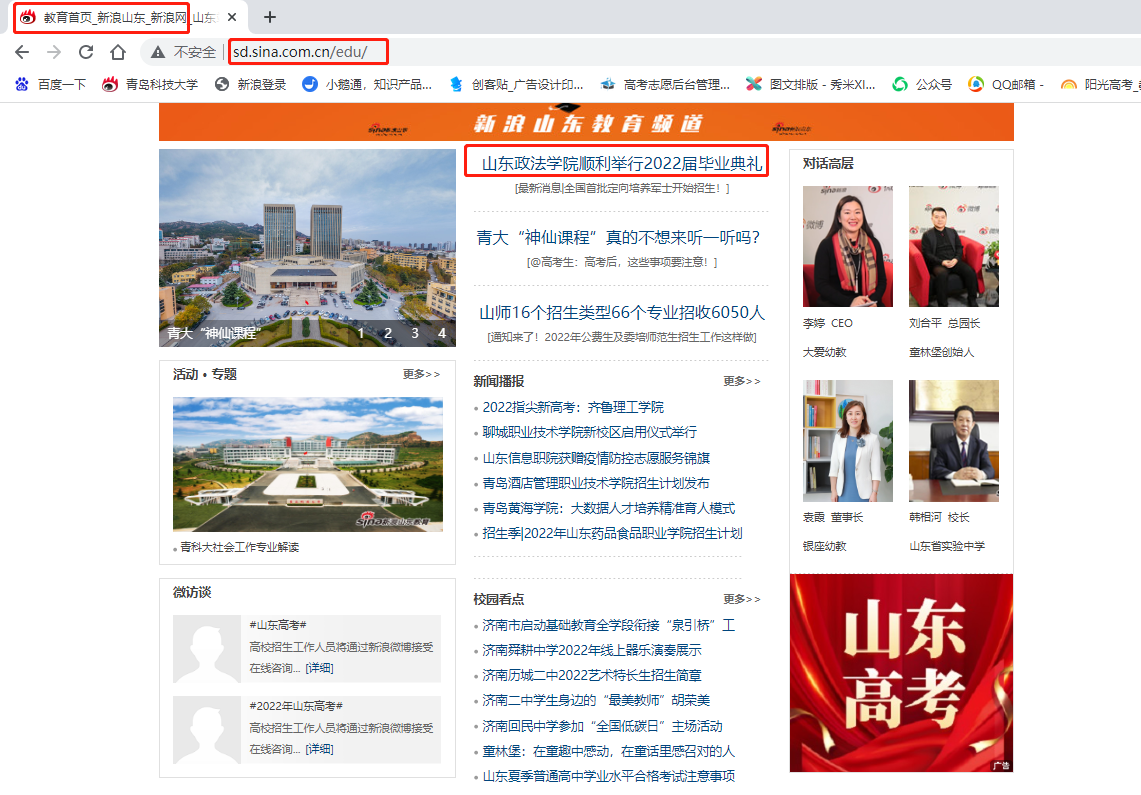This screenshot has height=795, width=1141.
Task: Click the 新浪山东教育频道 orange banner
Action: tap(586, 121)
